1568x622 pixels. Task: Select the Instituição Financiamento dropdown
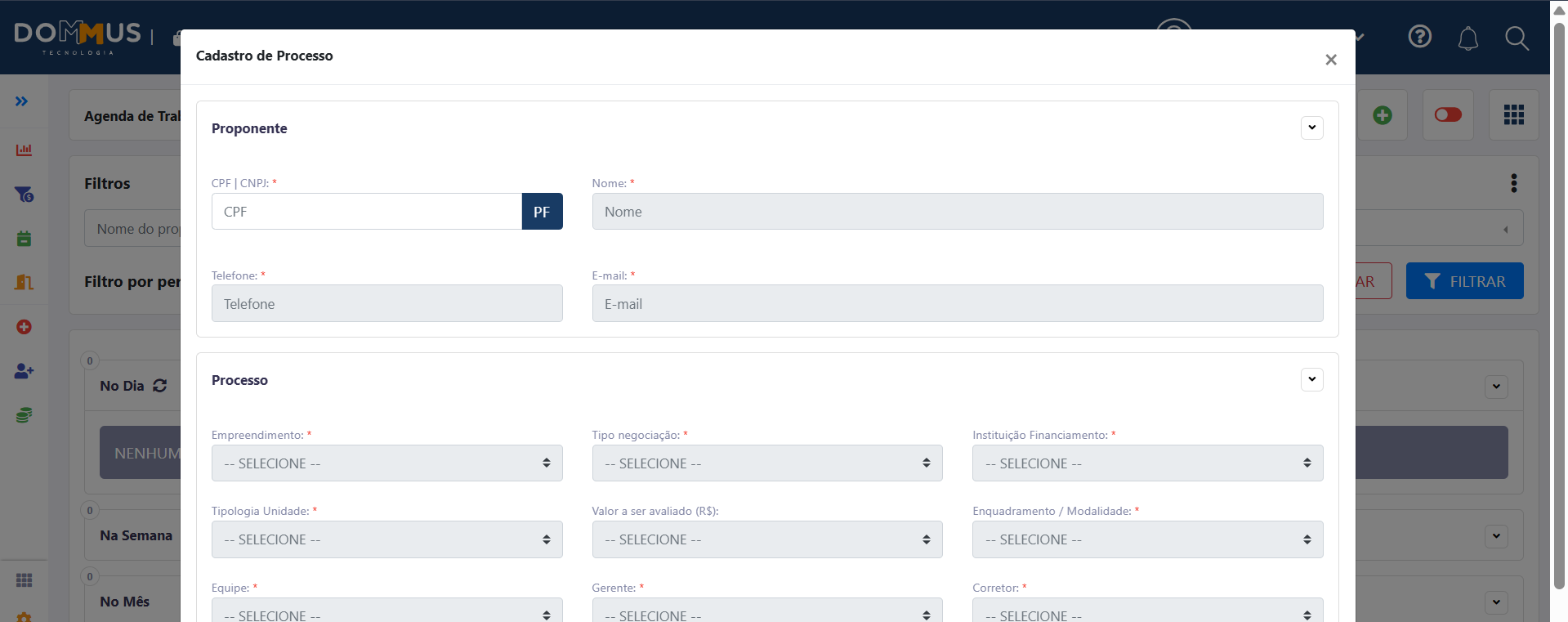[x=1147, y=463]
